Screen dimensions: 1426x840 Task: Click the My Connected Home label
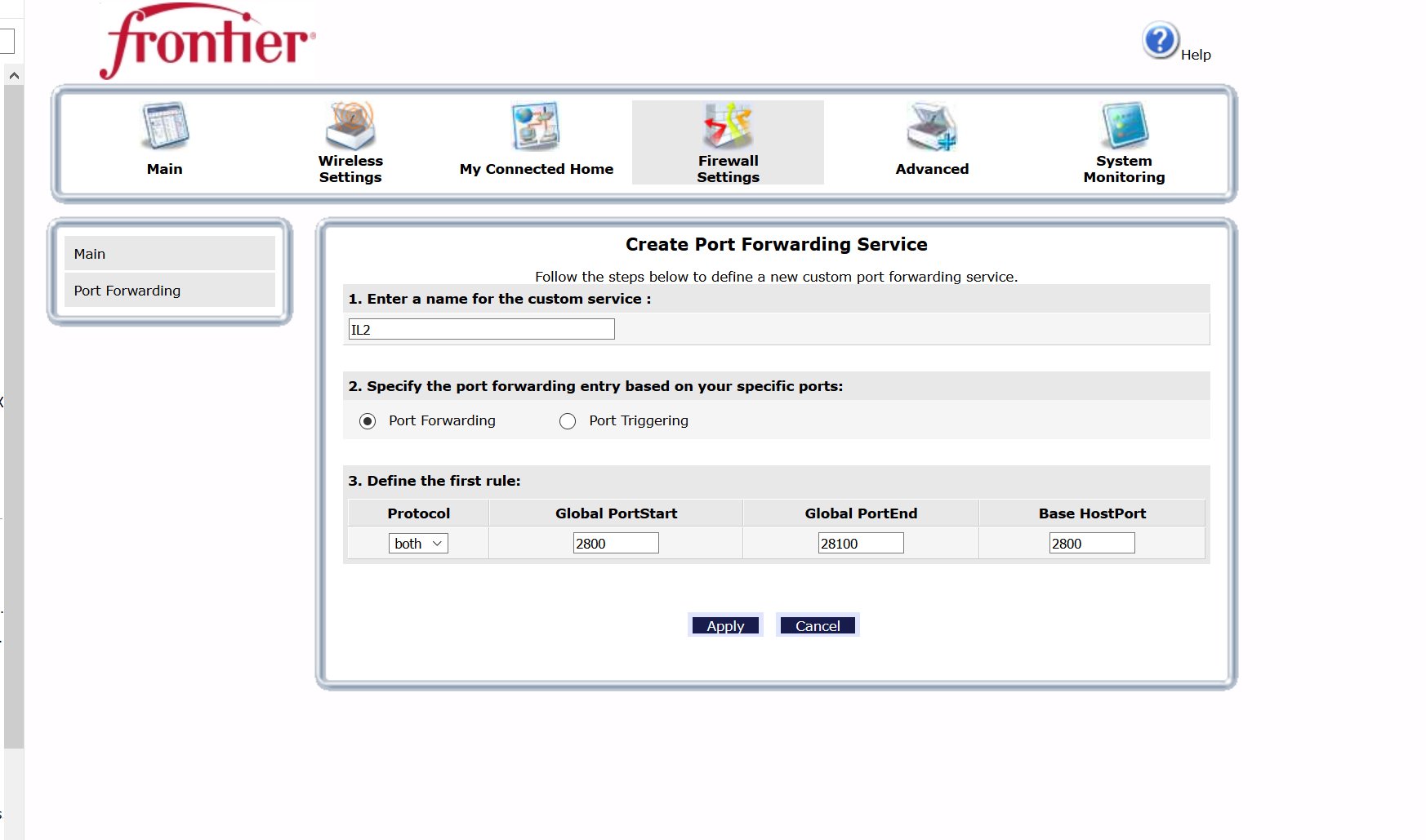[537, 169]
